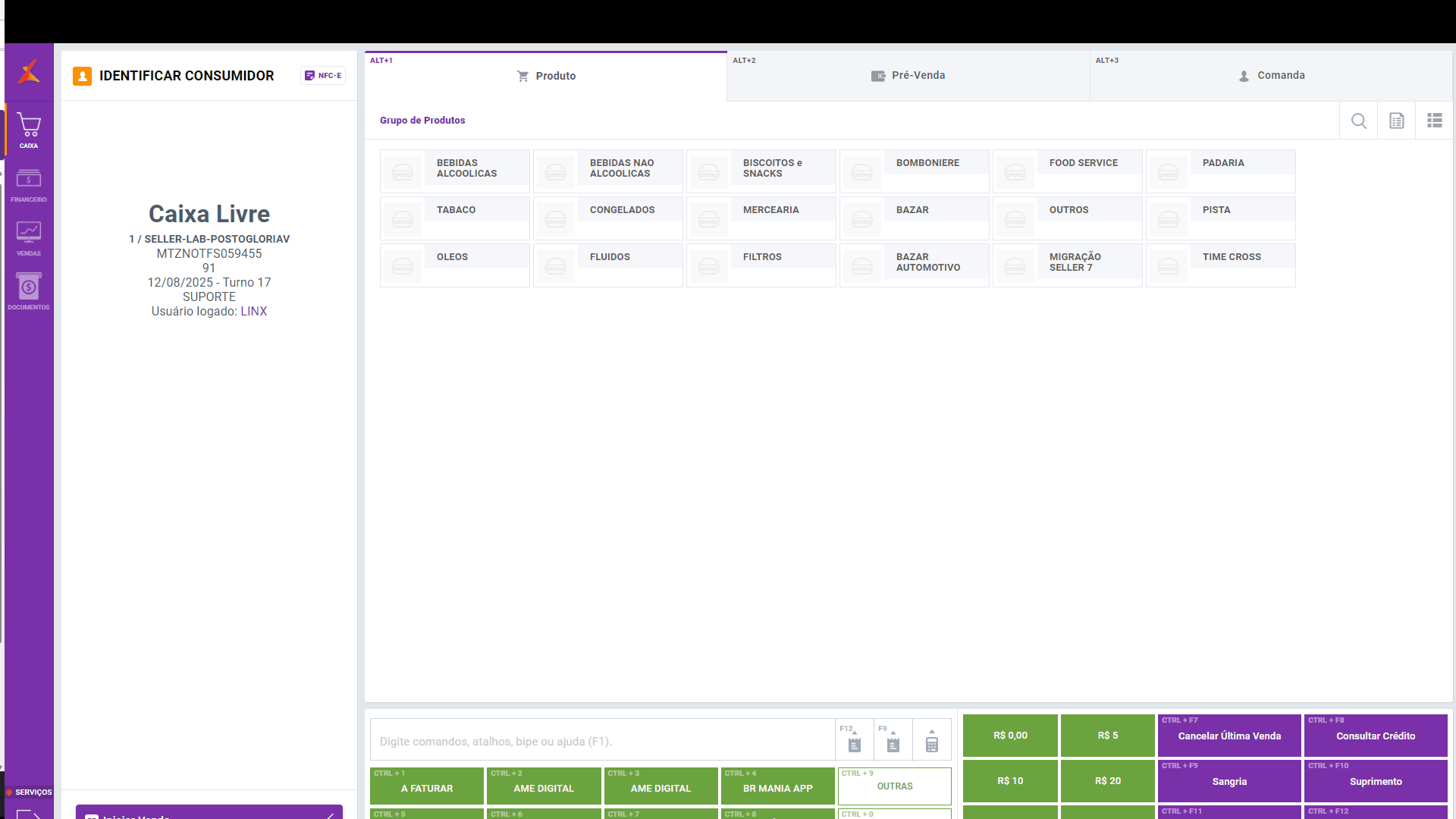
Task: Toggle the NFC-E document type badge
Action: click(x=323, y=76)
